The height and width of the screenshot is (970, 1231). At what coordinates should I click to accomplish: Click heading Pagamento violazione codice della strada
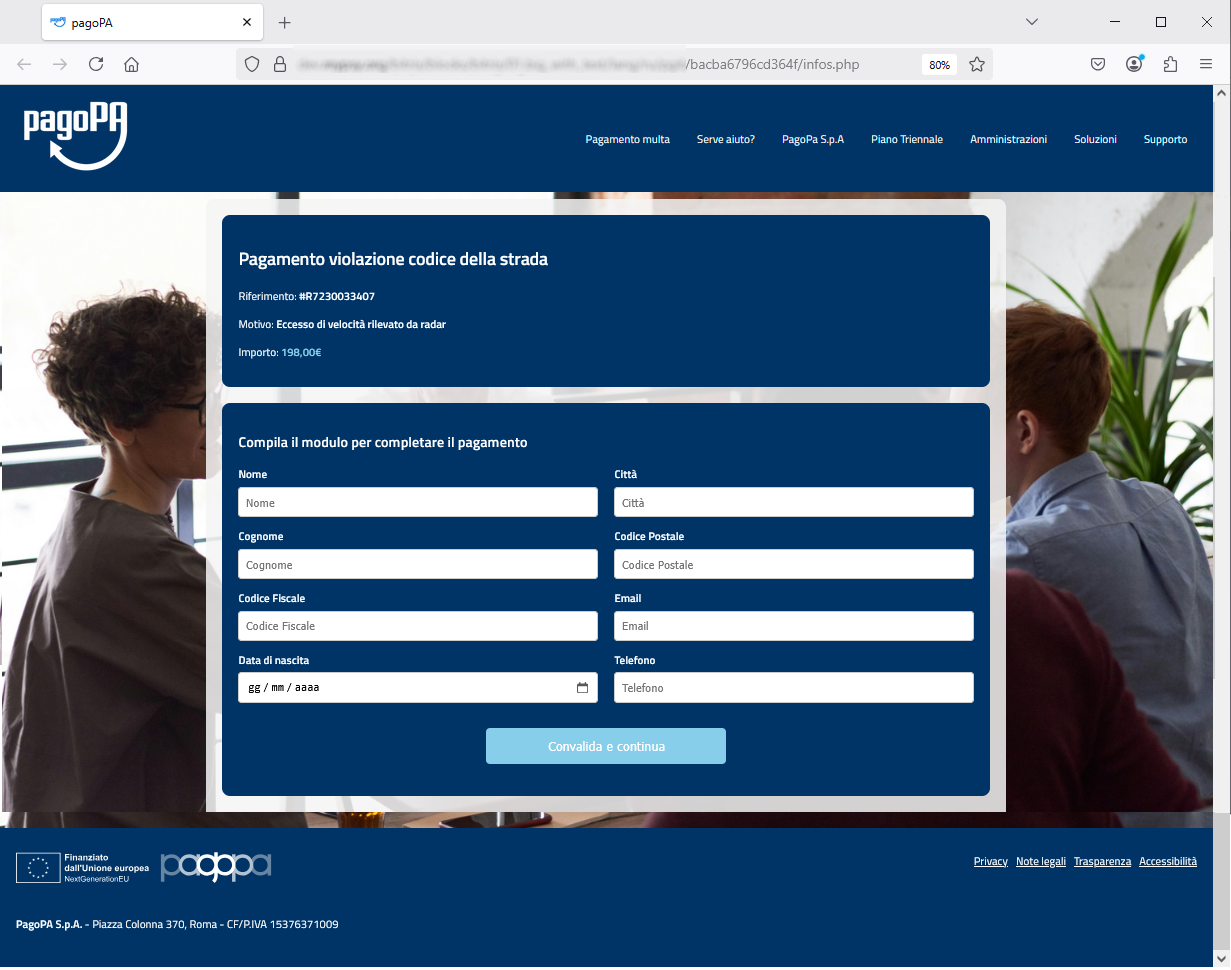pos(393,259)
